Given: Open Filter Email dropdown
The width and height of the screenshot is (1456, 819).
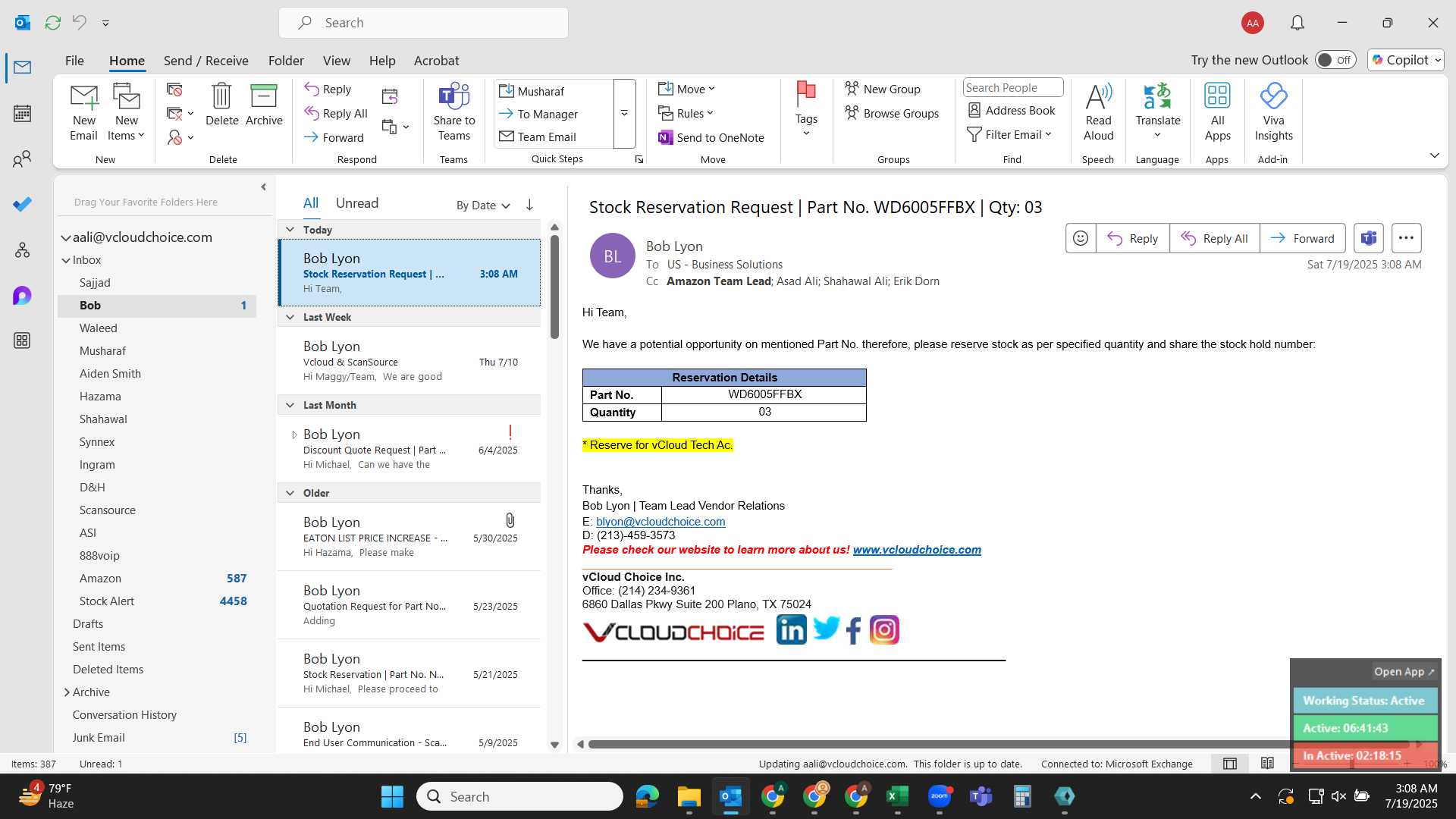Looking at the screenshot, I should (x=1009, y=134).
